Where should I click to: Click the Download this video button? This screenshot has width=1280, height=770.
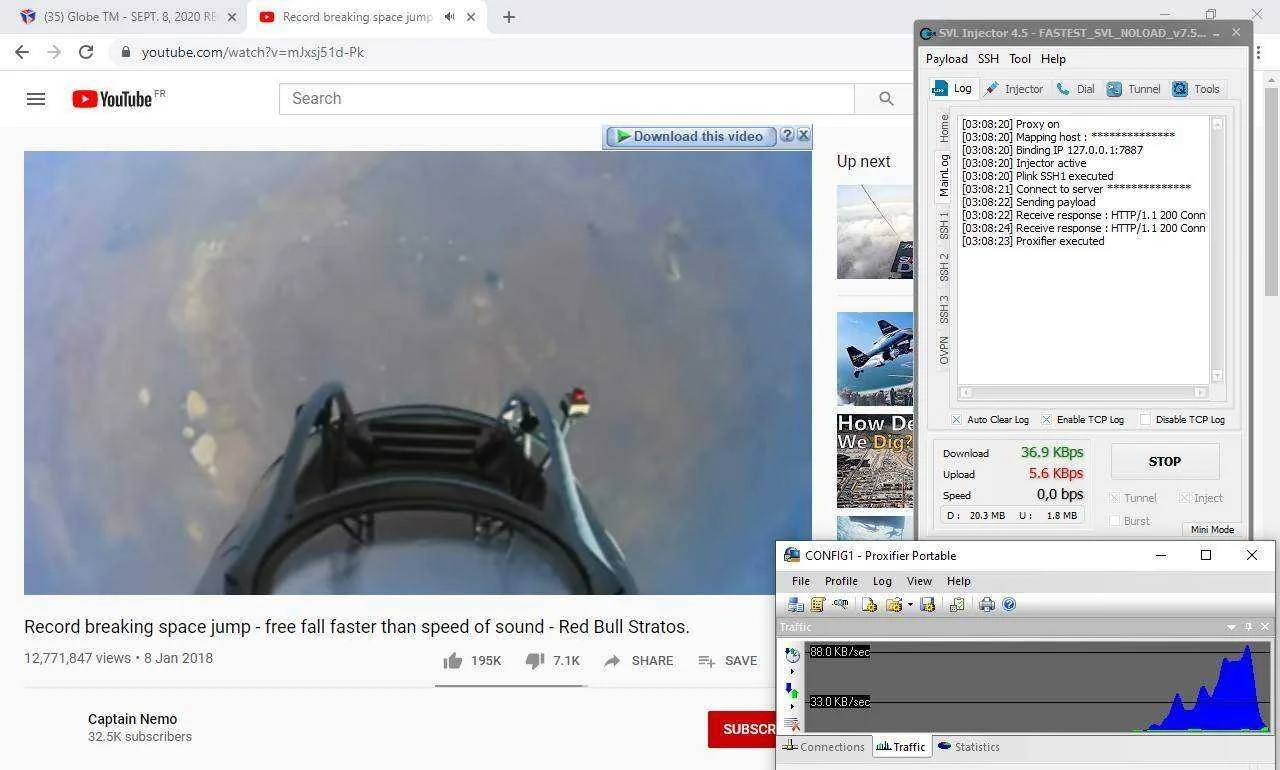(x=690, y=137)
